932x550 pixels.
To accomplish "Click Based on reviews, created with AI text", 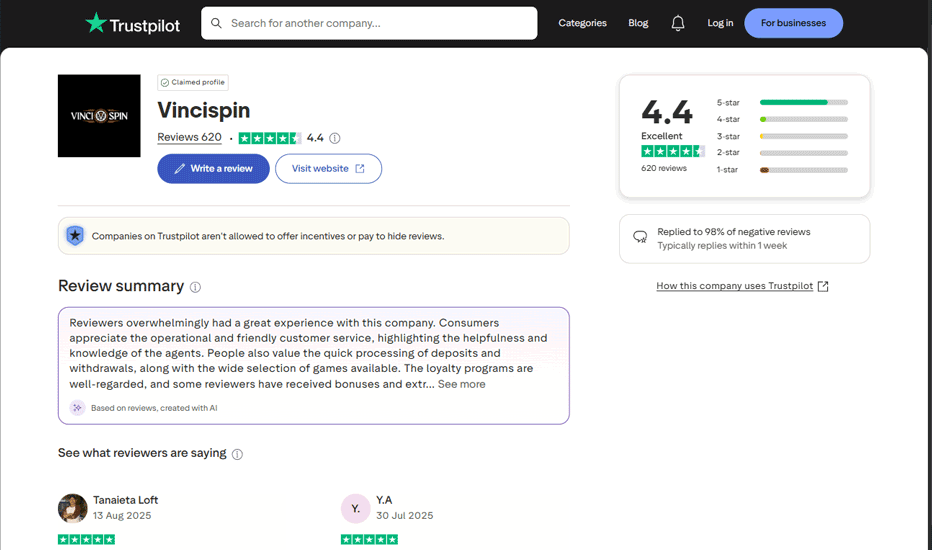I will (154, 408).
